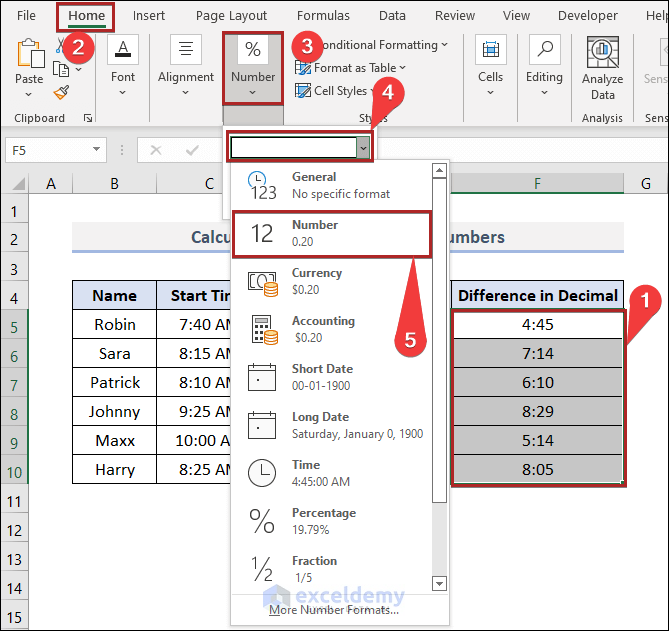669x631 pixels.
Task: Expand the Name Box dropdown arrow
Action: point(97,150)
